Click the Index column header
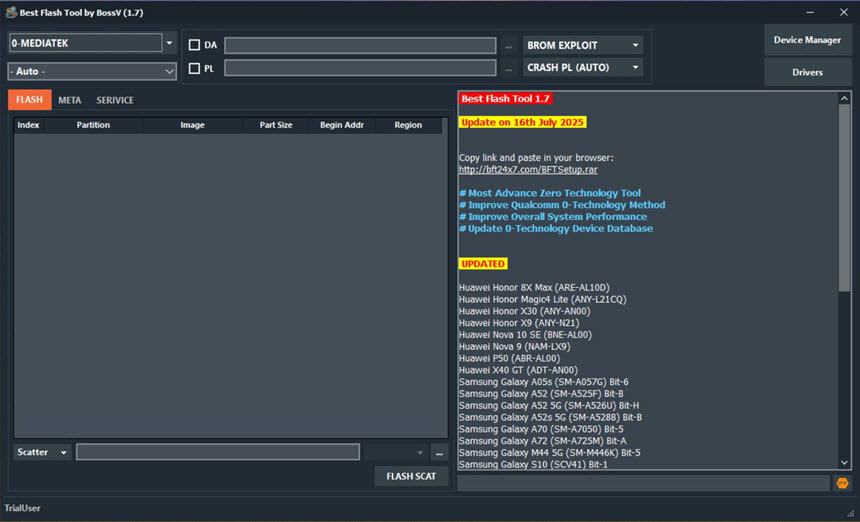The width and height of the screenshot is (860, 522). (x=29, y=125)
